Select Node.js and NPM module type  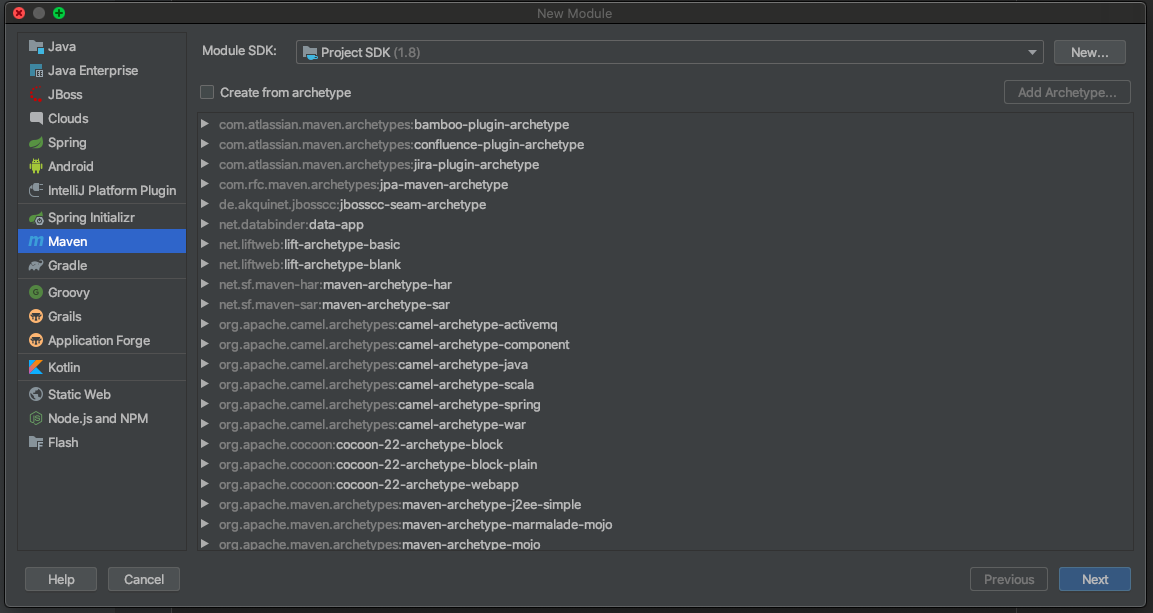tap(101, 418)
